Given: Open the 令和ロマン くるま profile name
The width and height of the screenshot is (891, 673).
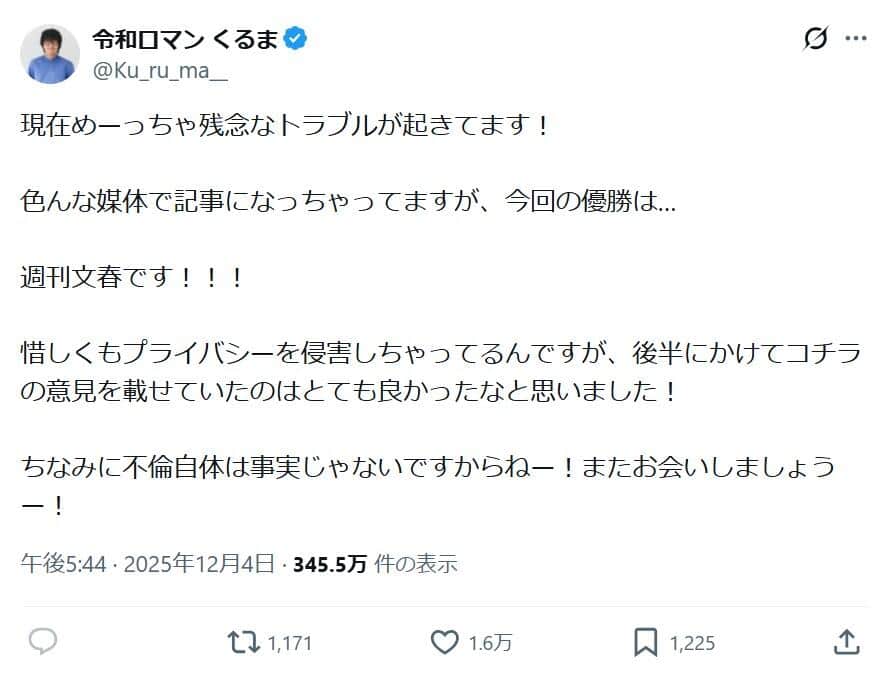Looking at the screenshot, I should click(186, 40).
